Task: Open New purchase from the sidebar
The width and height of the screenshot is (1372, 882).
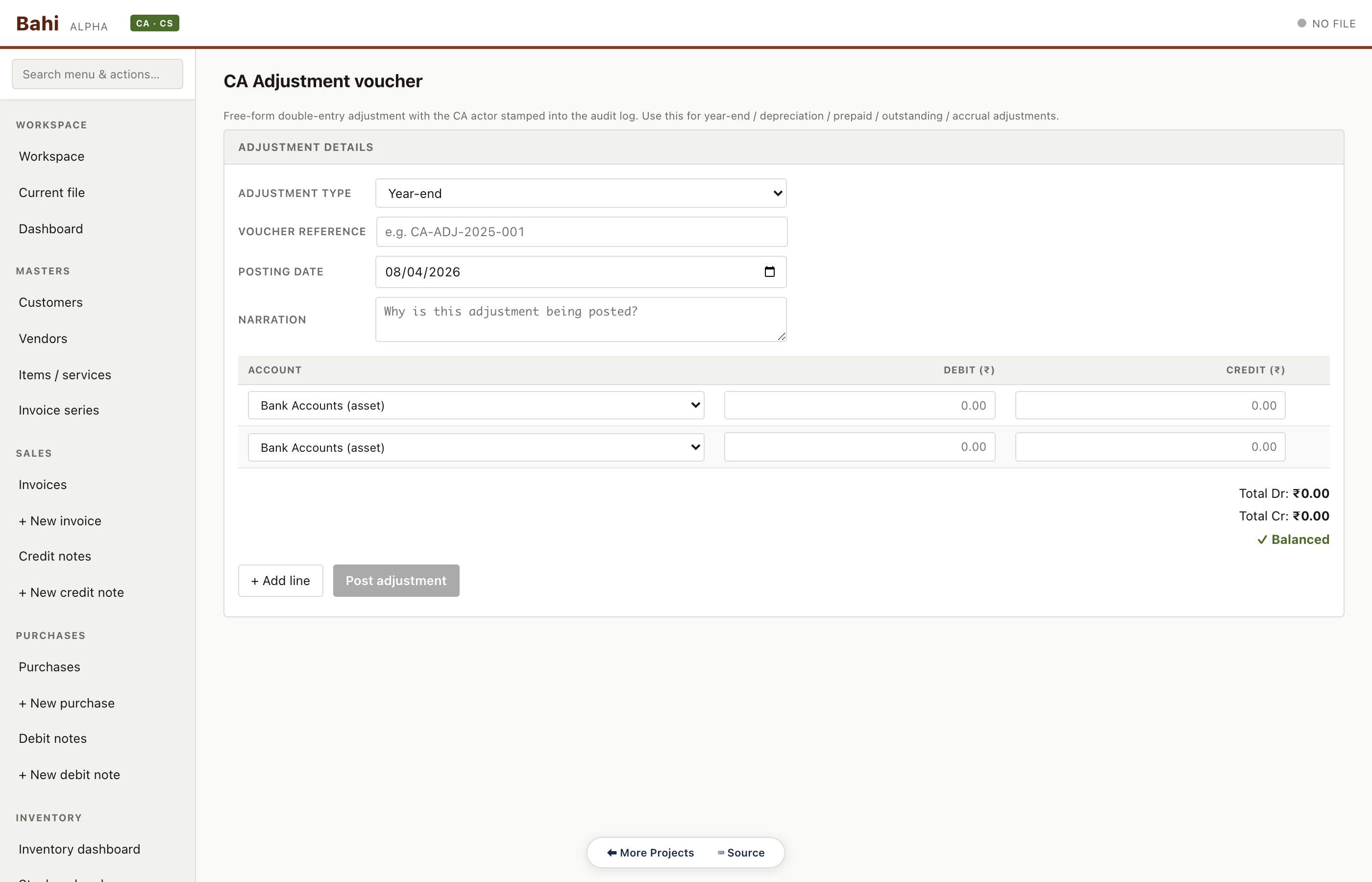Action: 67,703
